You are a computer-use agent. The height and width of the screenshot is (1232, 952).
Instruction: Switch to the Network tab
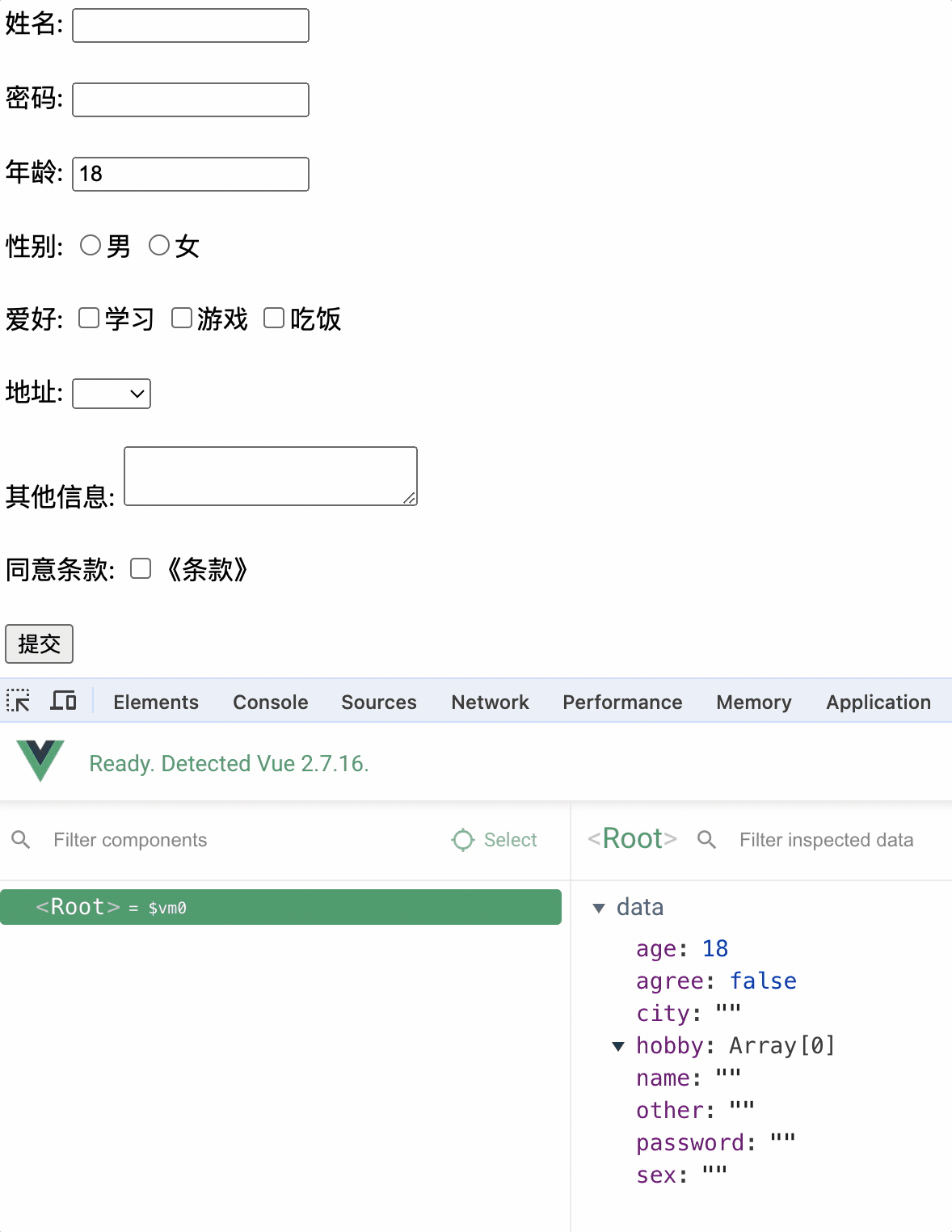(491, 702)
